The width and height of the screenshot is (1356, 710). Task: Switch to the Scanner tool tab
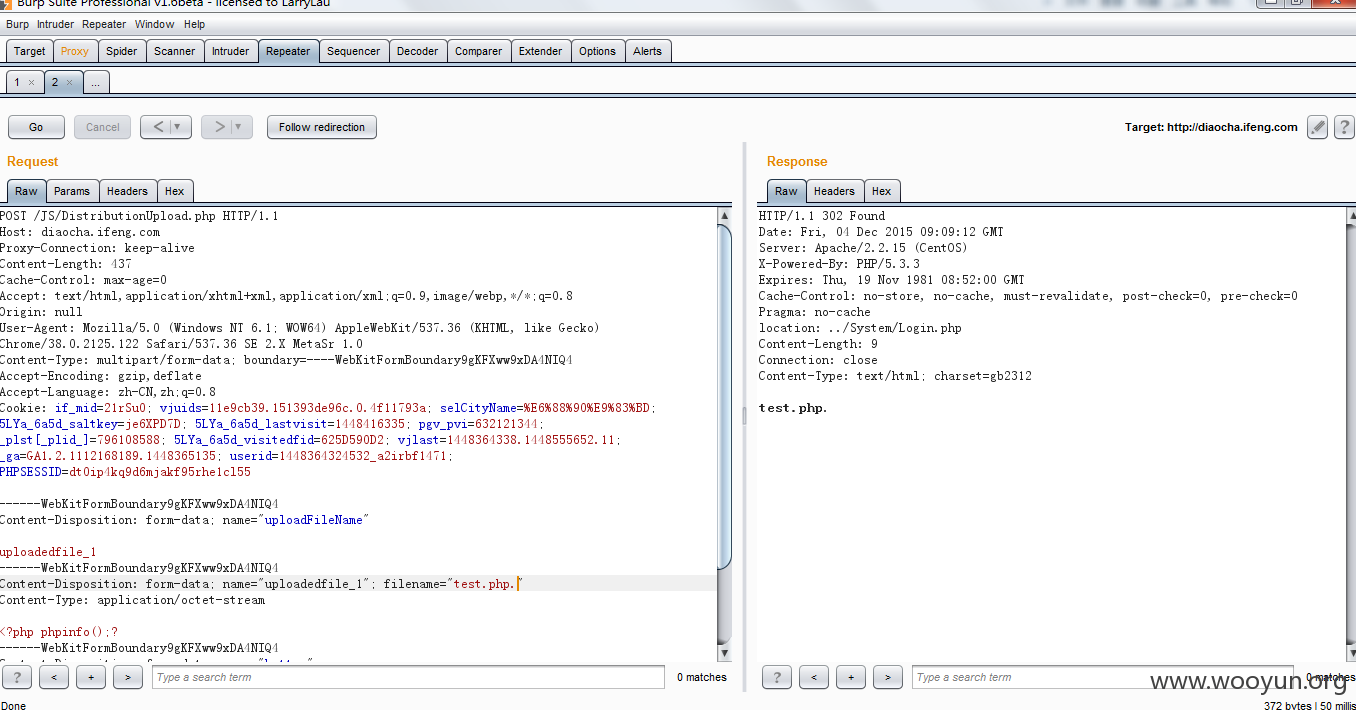[175, 51]
